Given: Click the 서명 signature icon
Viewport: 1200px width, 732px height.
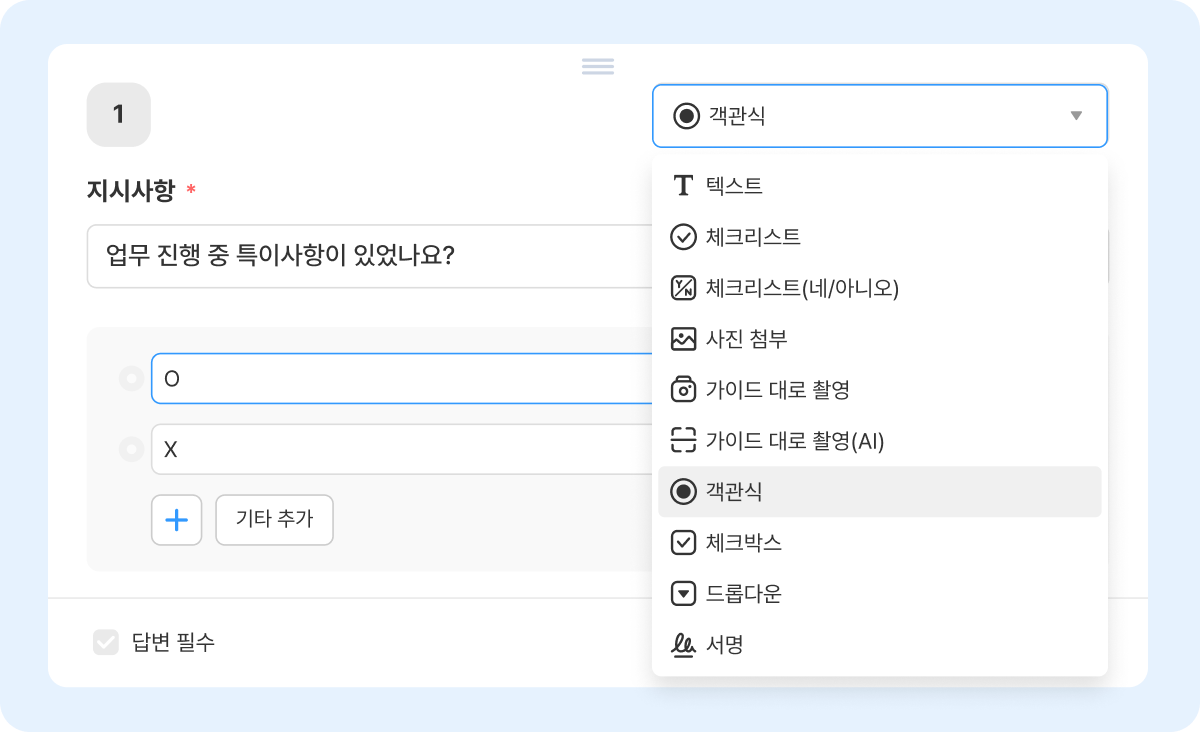Looking at the screenshot, I should pos(683,645).
